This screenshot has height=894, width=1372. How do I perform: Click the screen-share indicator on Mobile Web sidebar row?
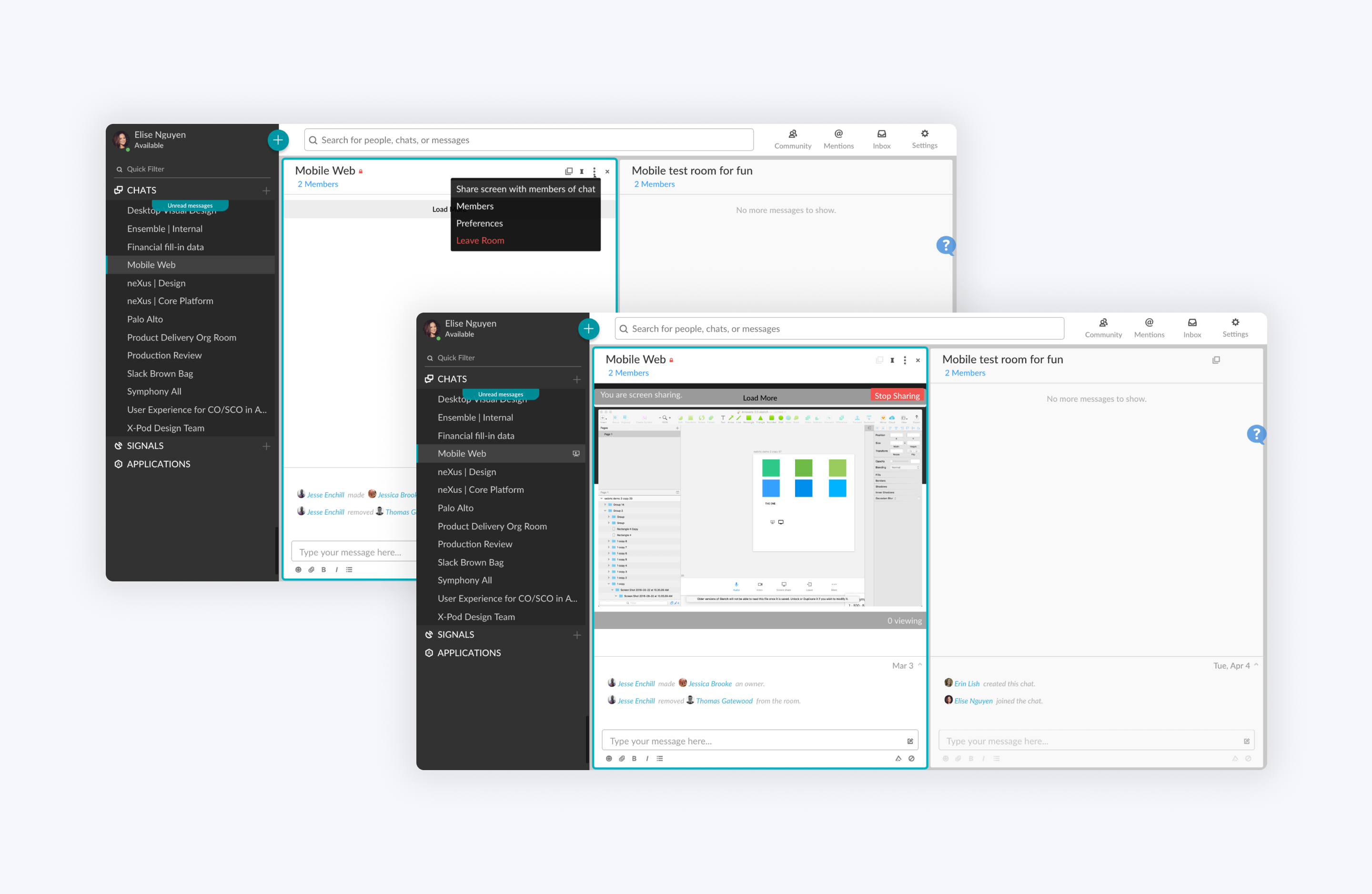(x=575, y=453)
